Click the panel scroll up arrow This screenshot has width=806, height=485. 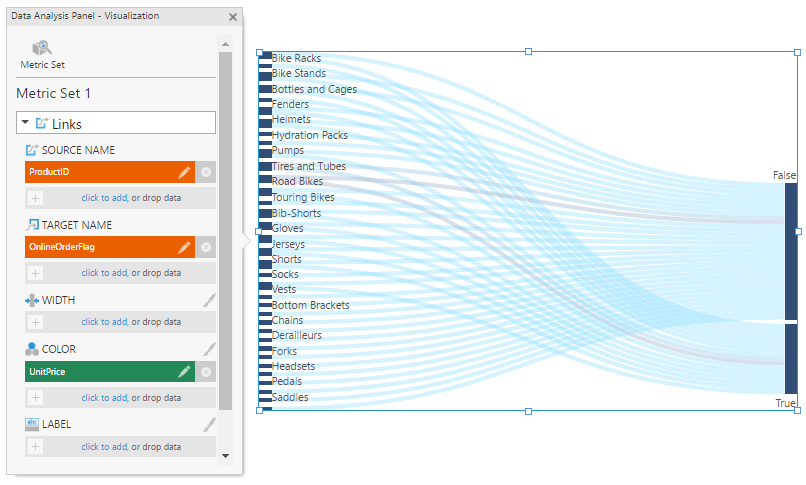pyautogui.click(x=225, y=44)
